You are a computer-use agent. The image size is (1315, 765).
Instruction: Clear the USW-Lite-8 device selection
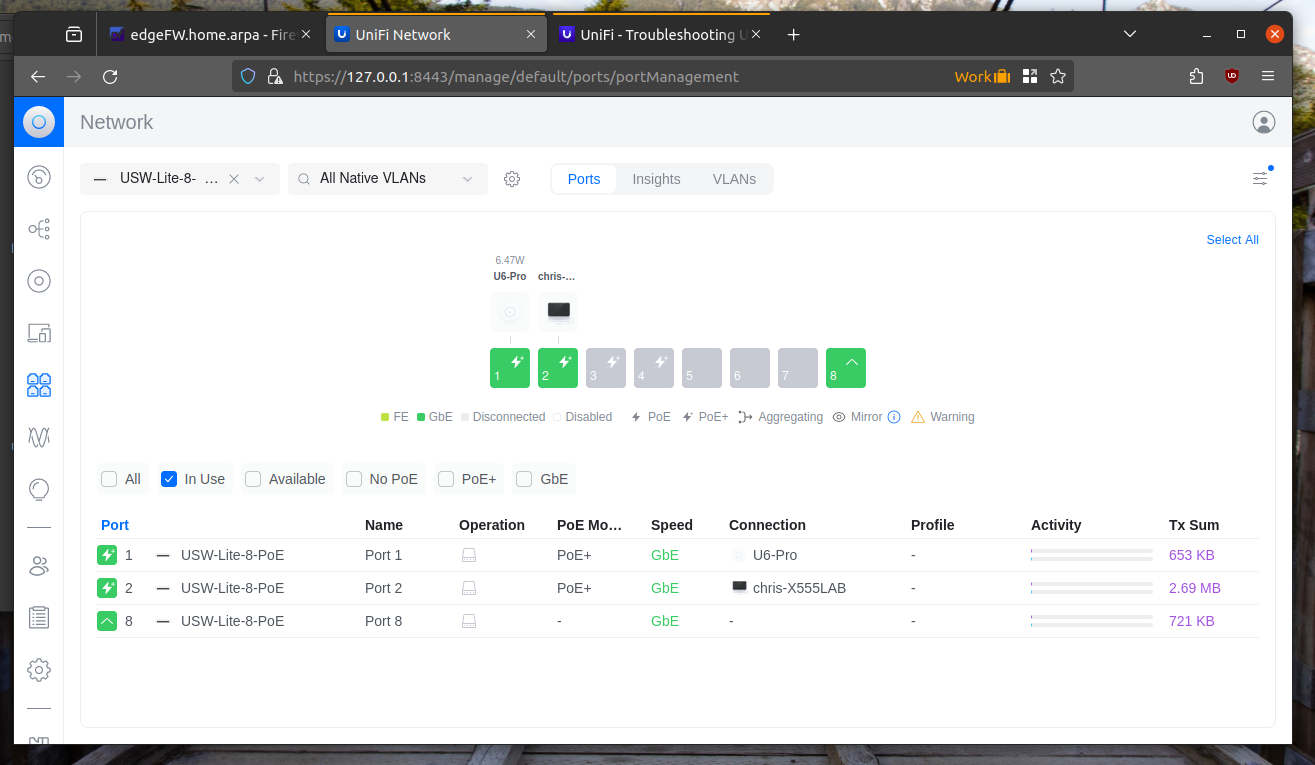pyautogui.click(x=234, y=179)
